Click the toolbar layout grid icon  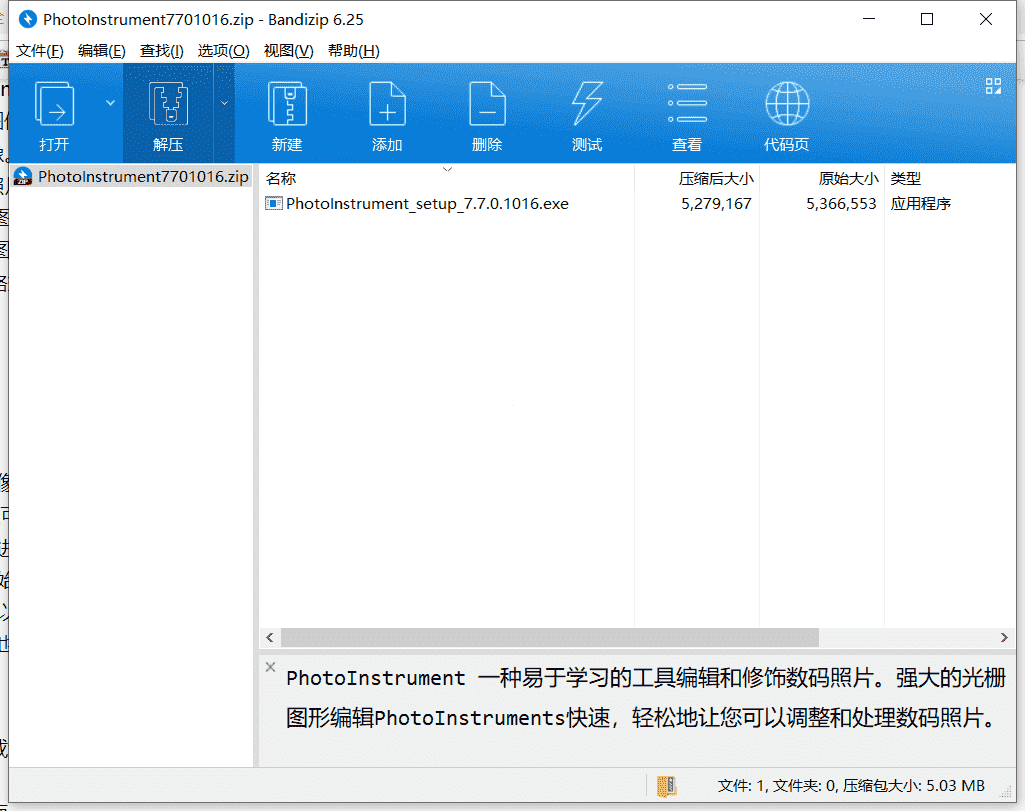993,86
